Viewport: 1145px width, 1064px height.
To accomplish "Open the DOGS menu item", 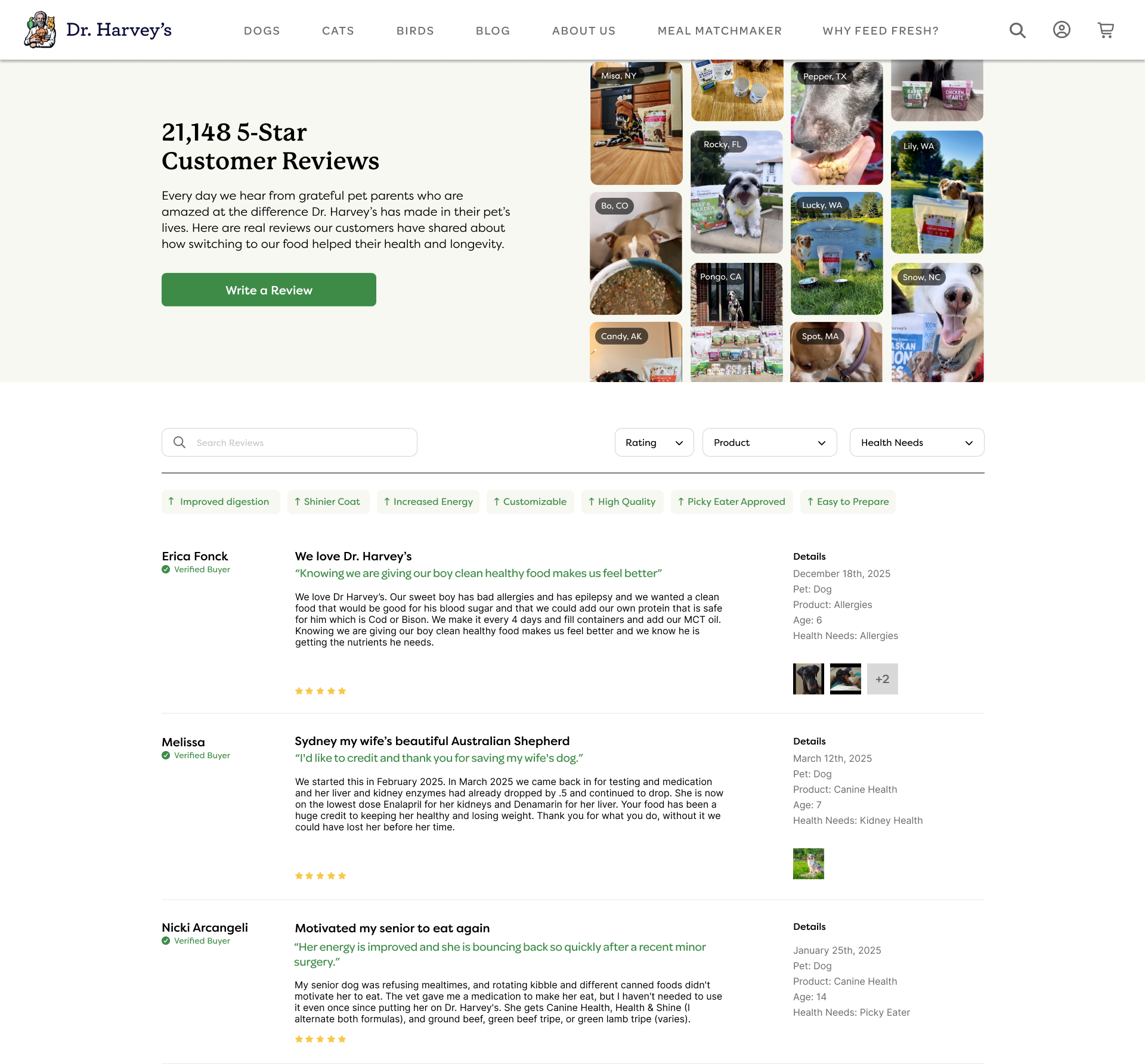I will pyautogui.click(x=262, y=30).
